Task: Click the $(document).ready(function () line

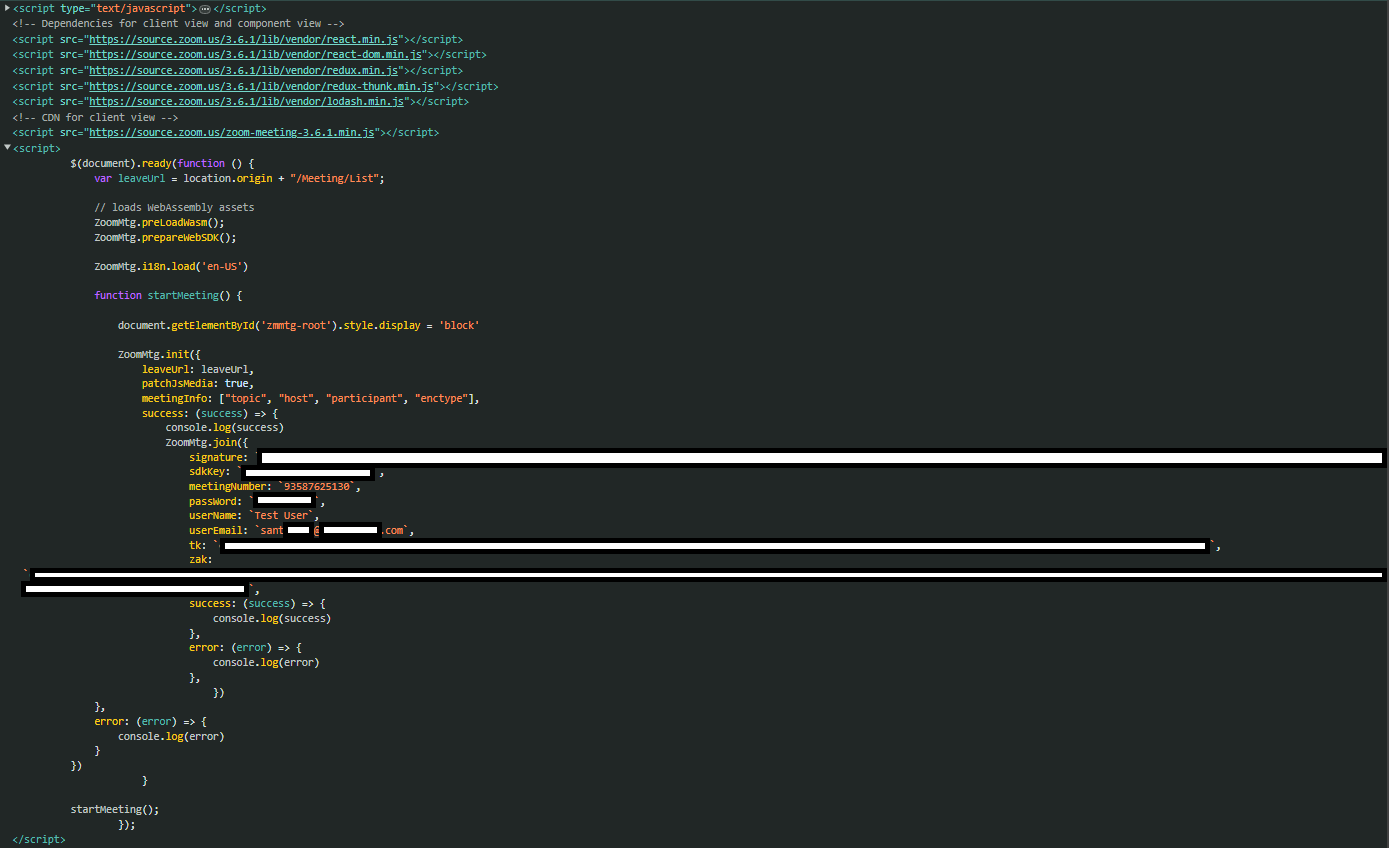Action: [163, 163]
